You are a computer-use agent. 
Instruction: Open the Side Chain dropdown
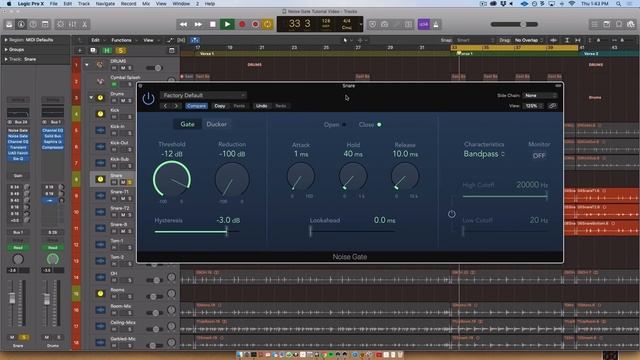(x=540, y=95)
